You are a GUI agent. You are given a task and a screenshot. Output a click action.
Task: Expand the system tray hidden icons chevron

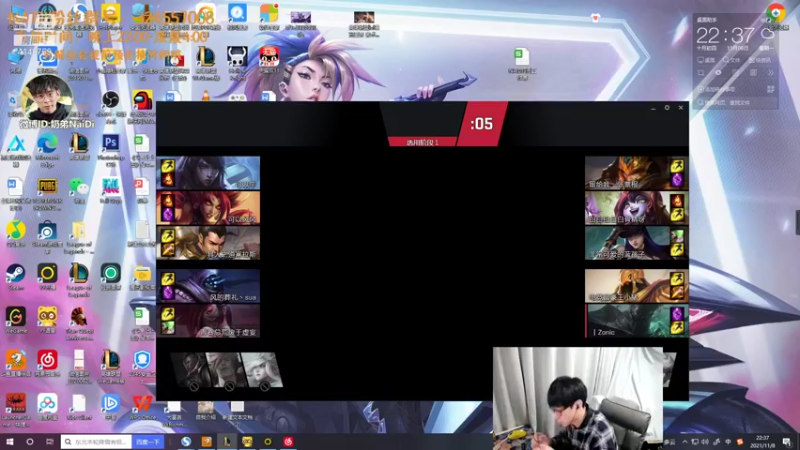tap(685, 442)
